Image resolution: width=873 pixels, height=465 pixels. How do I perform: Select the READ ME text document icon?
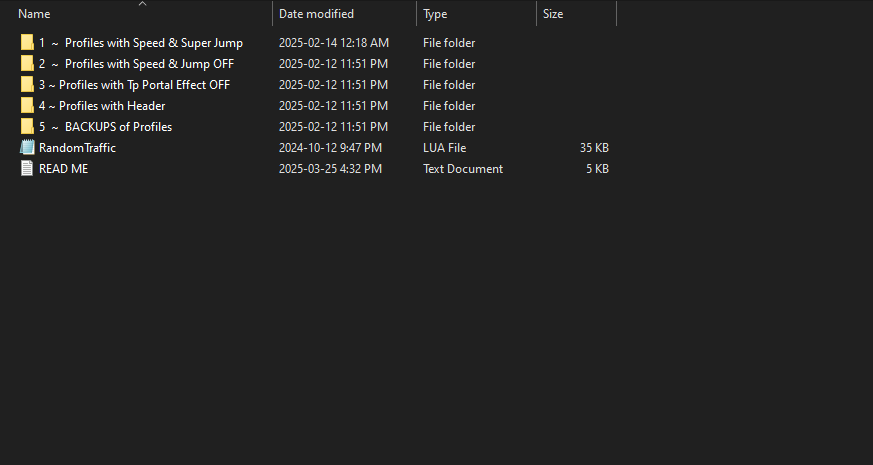click(x=27, y=169)
